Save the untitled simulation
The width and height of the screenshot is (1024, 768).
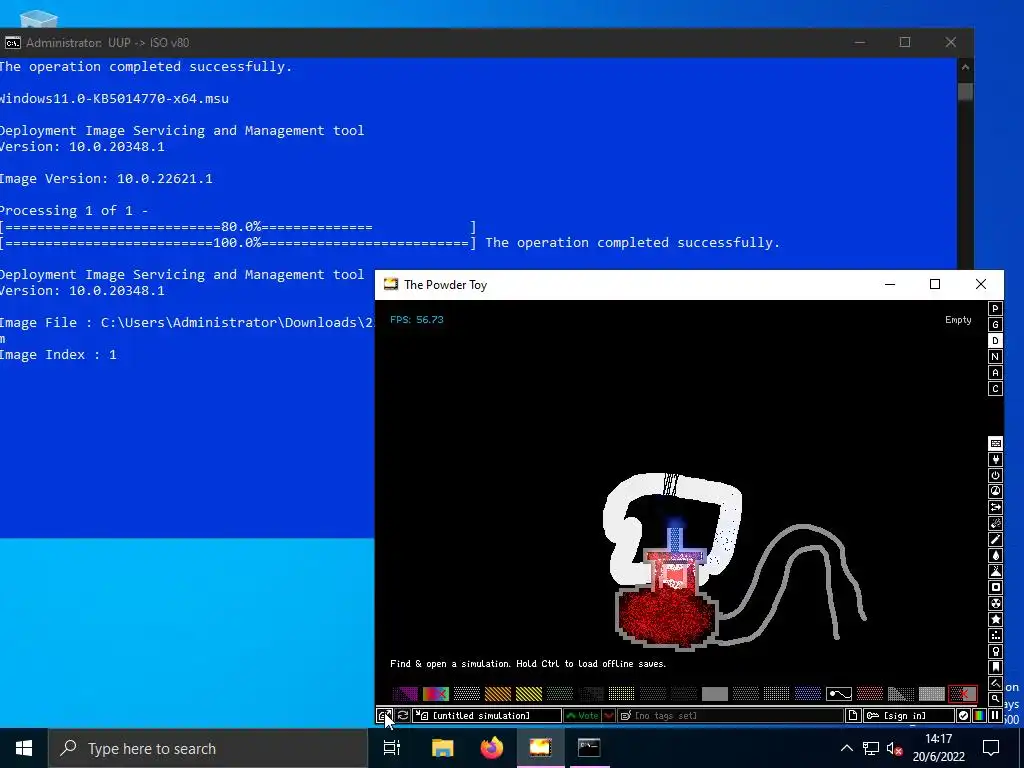[x=487, y=716]
